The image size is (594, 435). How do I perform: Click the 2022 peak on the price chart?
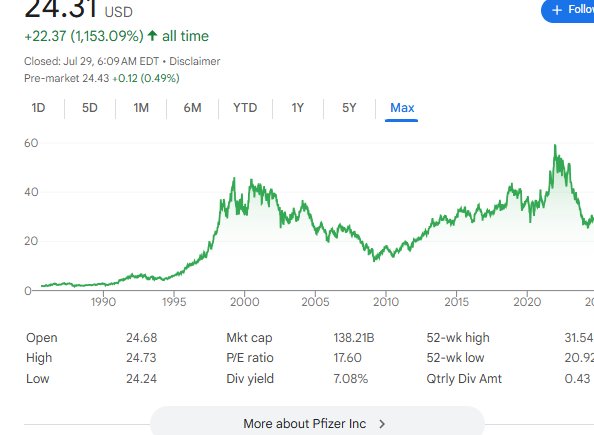click(x=555, y=145)
